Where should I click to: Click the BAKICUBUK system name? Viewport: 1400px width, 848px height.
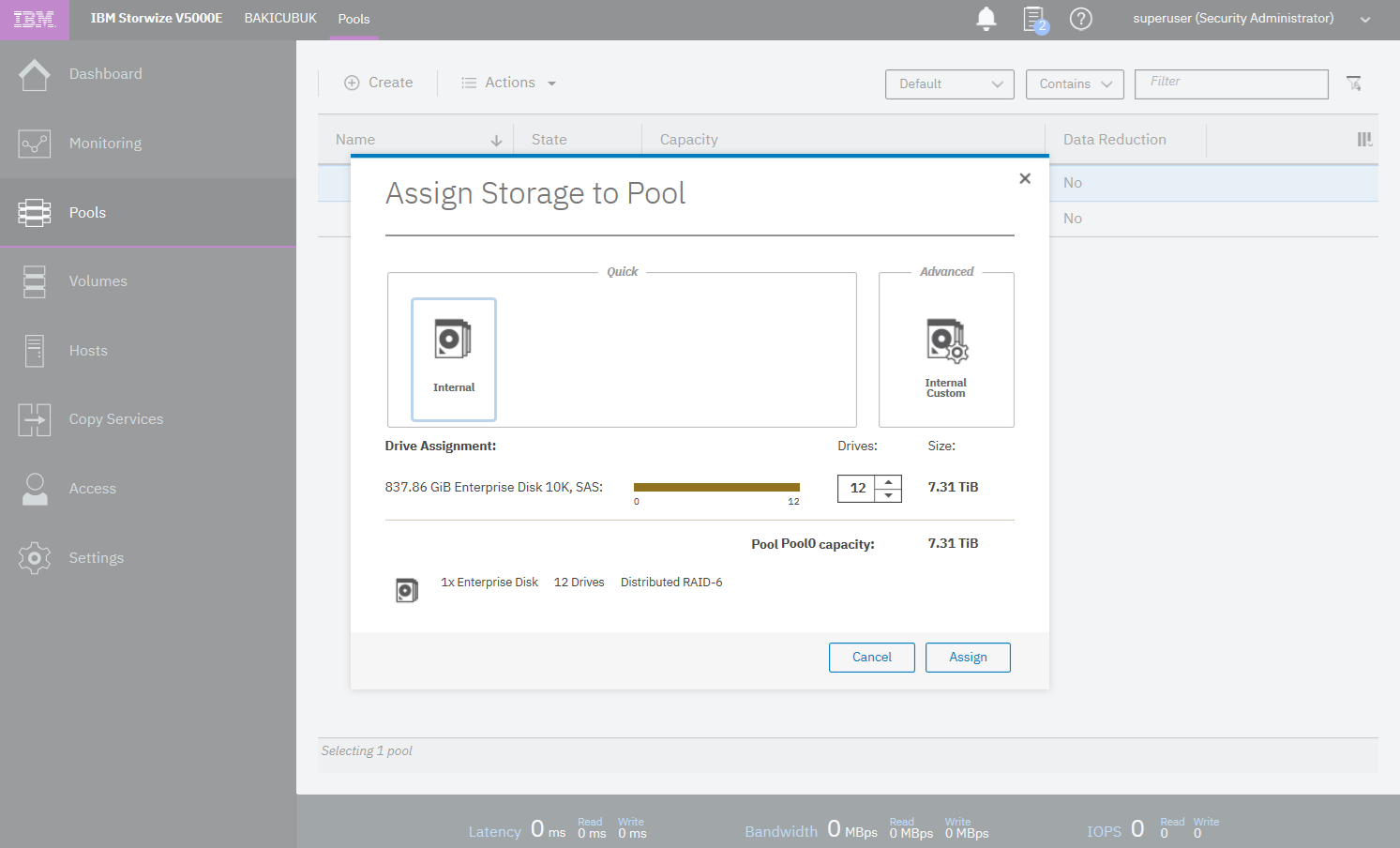click(x=280, y=19)
